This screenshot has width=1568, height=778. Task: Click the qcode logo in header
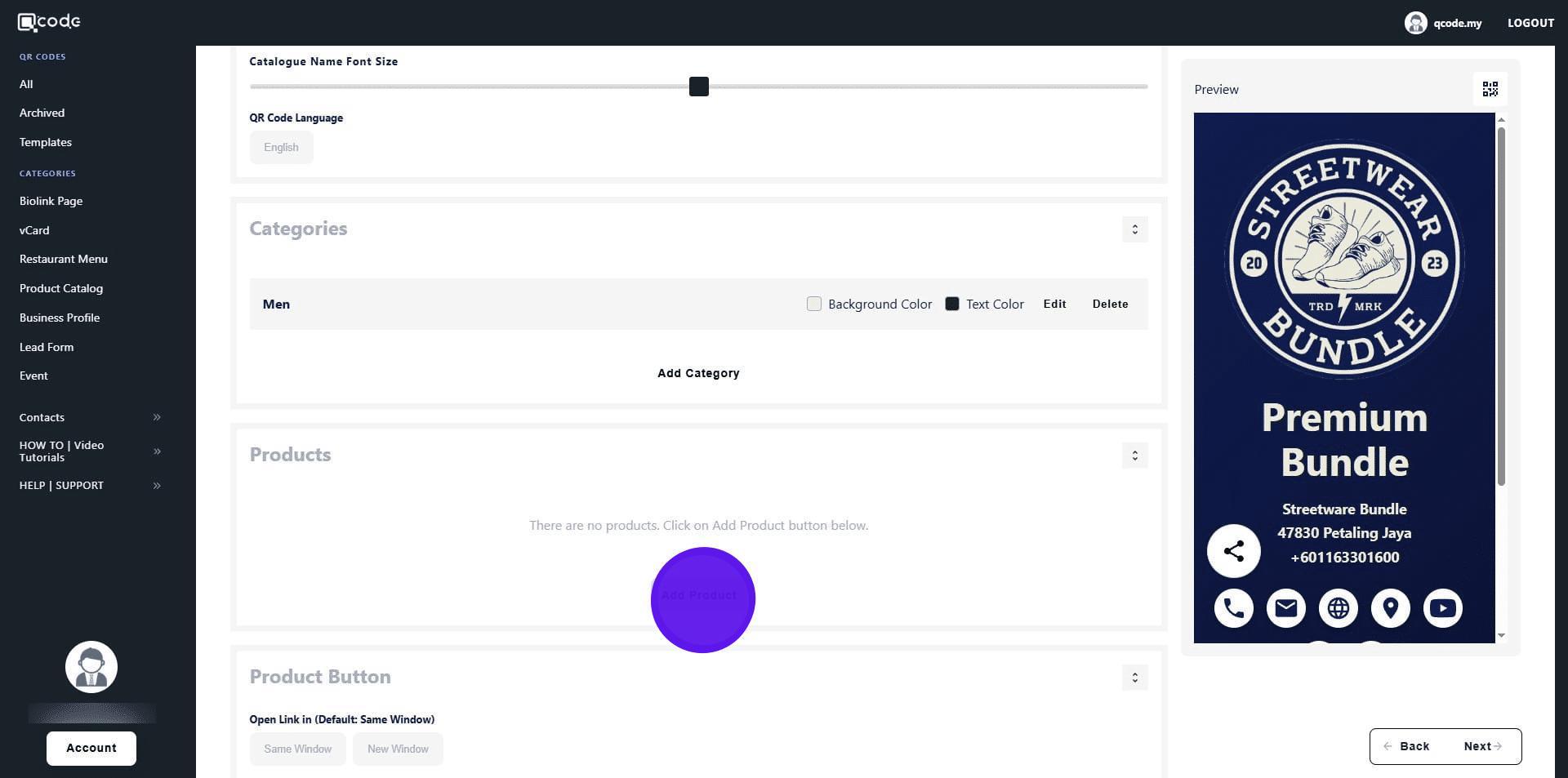(49, 22)
